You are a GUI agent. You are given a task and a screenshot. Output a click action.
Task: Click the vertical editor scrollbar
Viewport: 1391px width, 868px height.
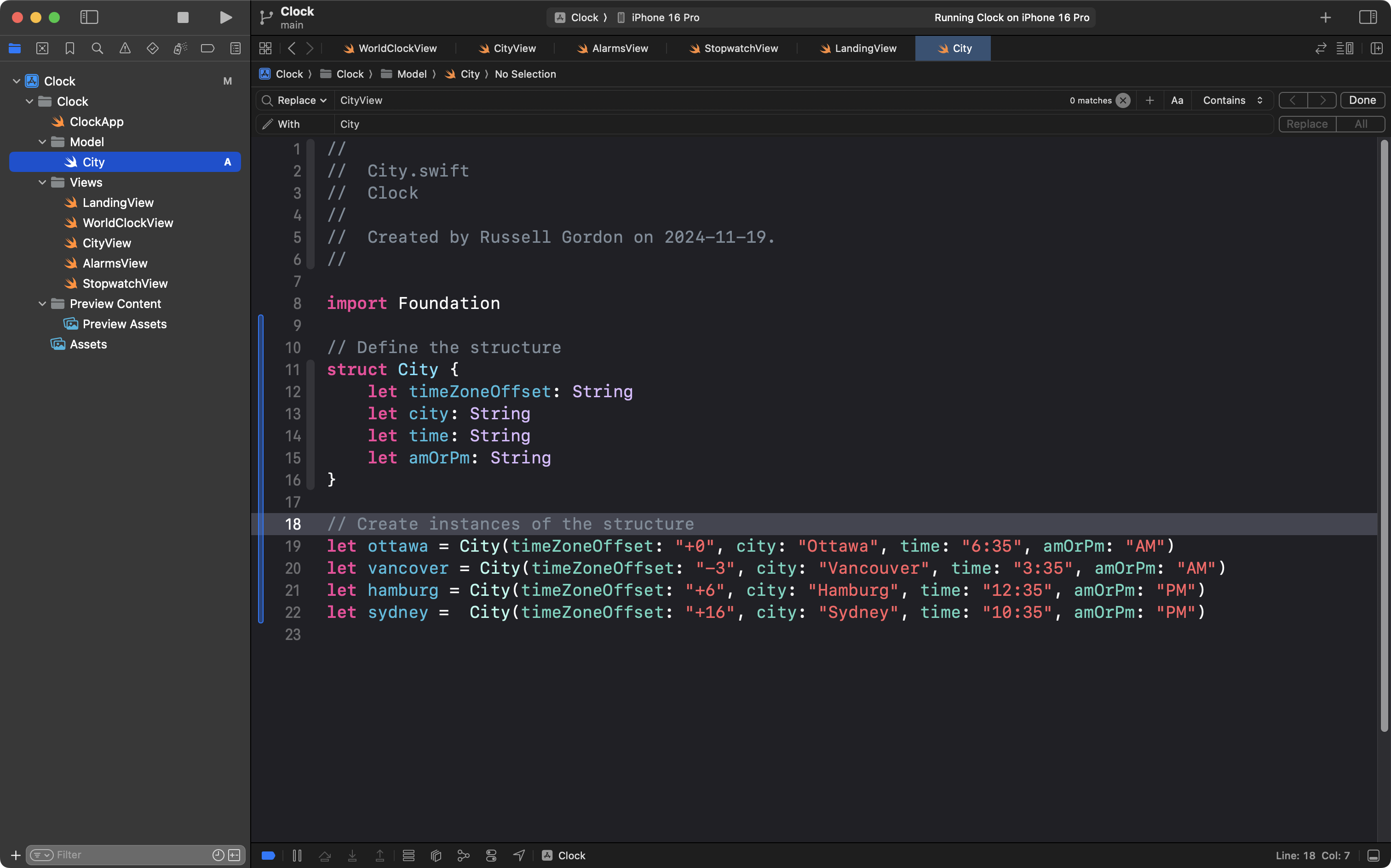[x=1384, y=436]
